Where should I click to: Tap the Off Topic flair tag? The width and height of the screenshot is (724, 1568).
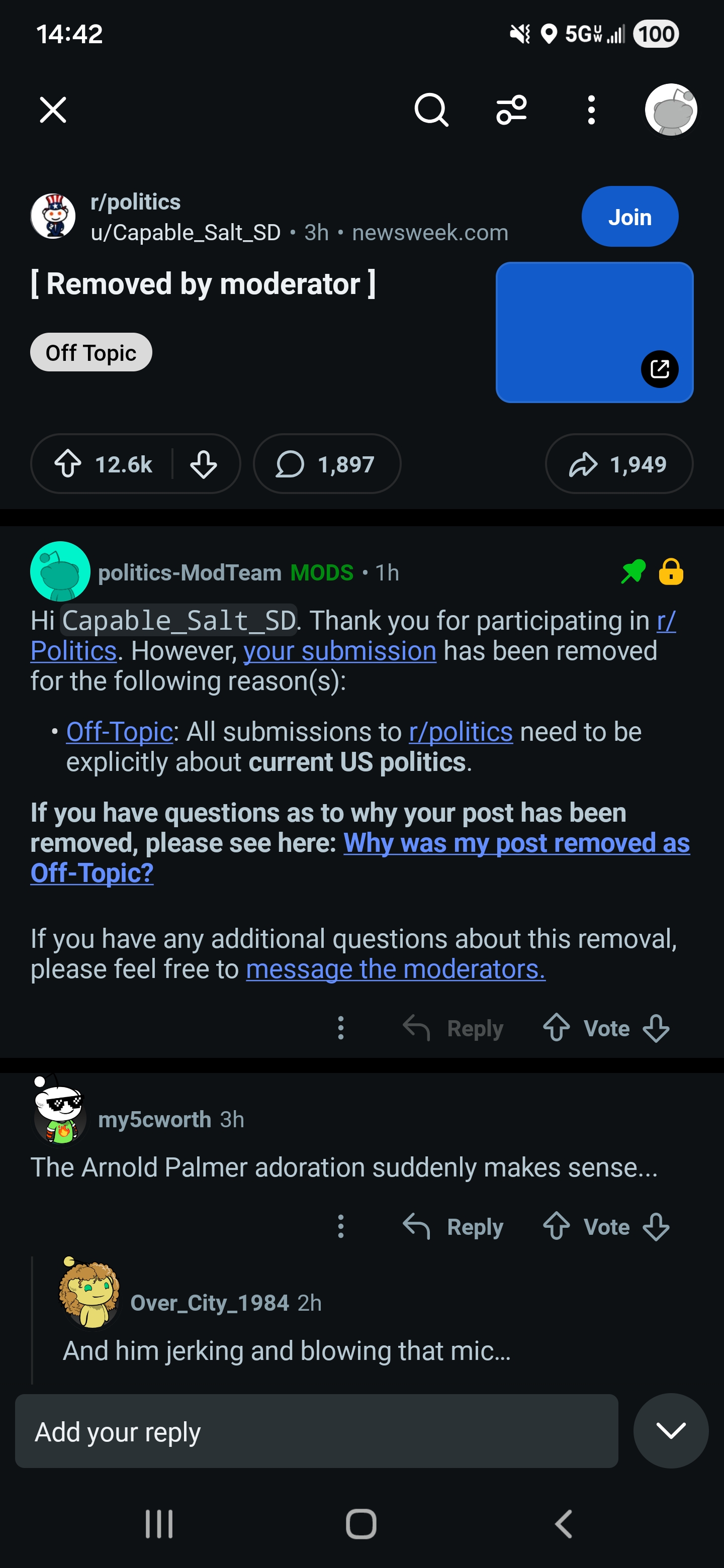90,352
